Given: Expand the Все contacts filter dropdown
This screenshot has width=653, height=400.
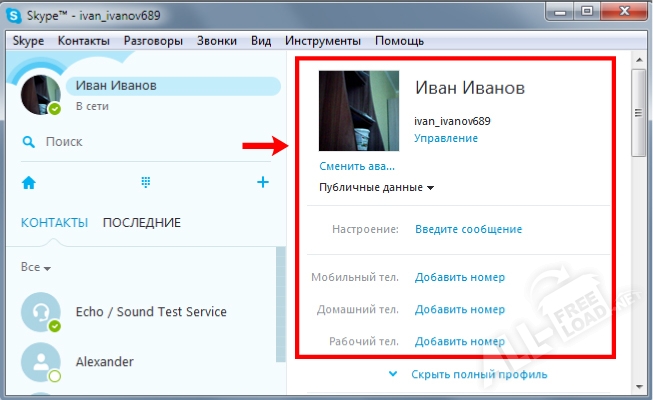Looking at the screenshot, I should [36, 267].
